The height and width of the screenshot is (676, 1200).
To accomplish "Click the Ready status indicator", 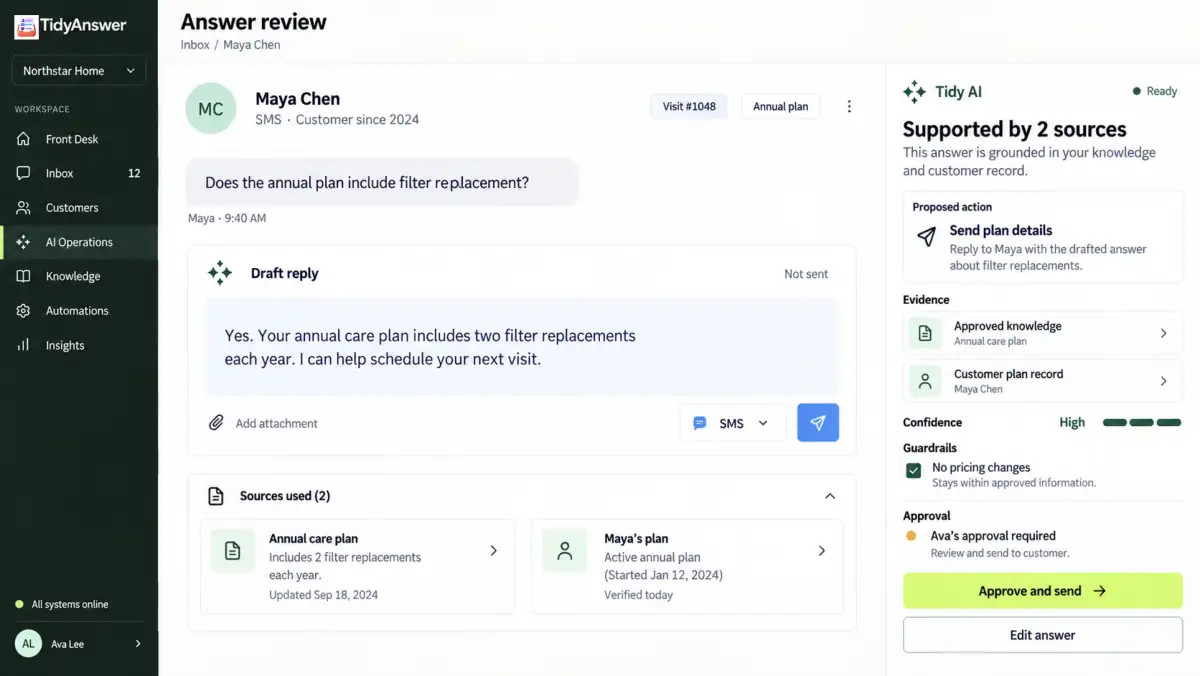I will point(1155,91).
